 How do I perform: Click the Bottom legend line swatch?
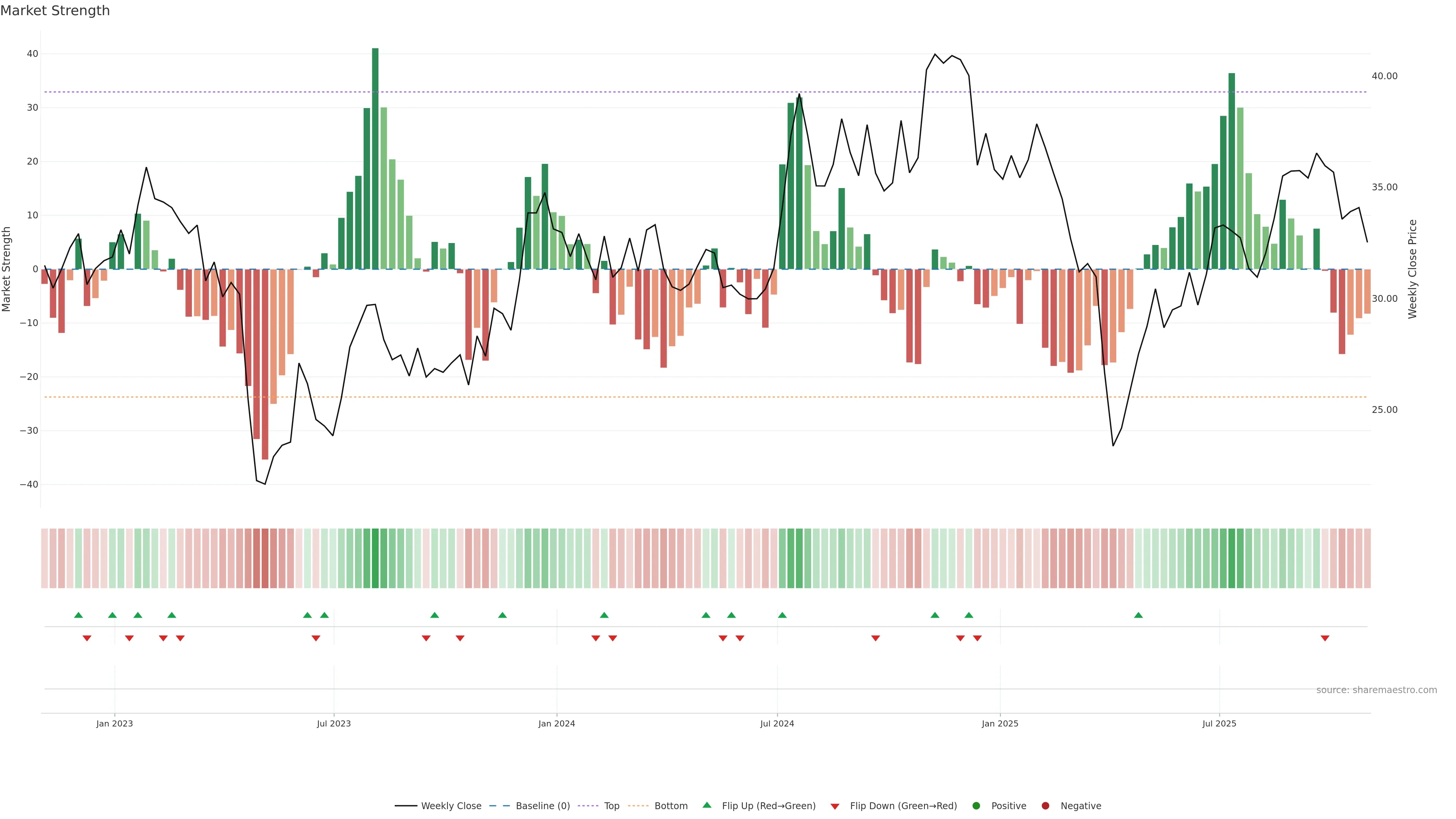(638, 805)
